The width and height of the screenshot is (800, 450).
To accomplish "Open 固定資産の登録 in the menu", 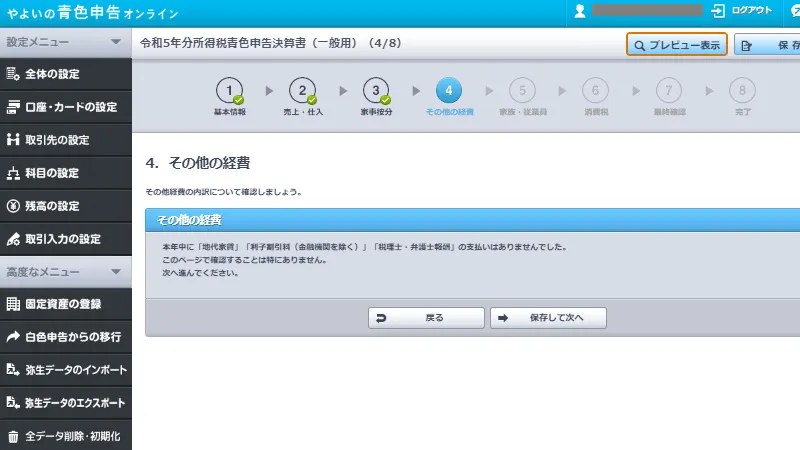I will tap(66, 304).
